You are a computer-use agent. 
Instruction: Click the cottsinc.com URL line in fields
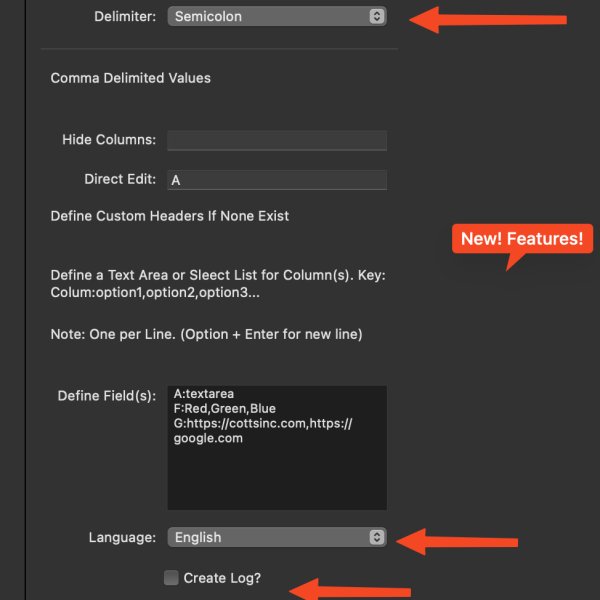262,424
